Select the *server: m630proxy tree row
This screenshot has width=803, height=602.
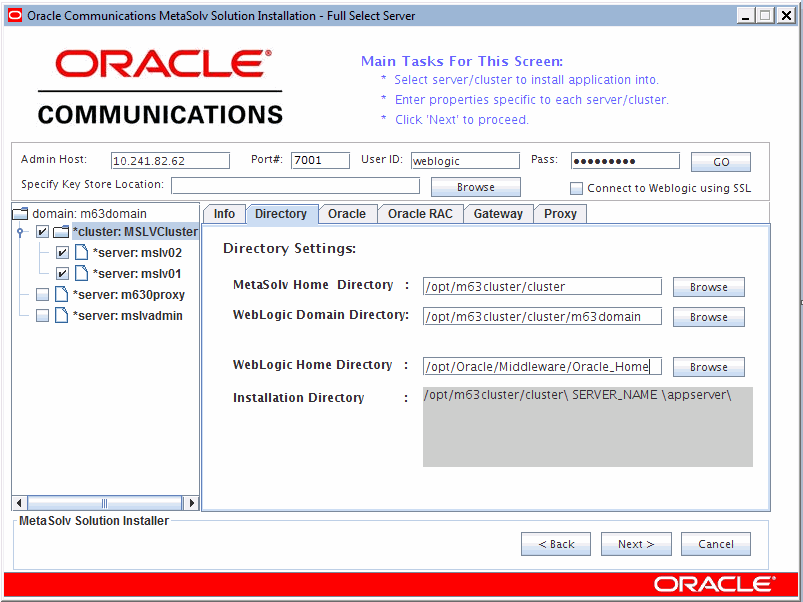[129, 294]
